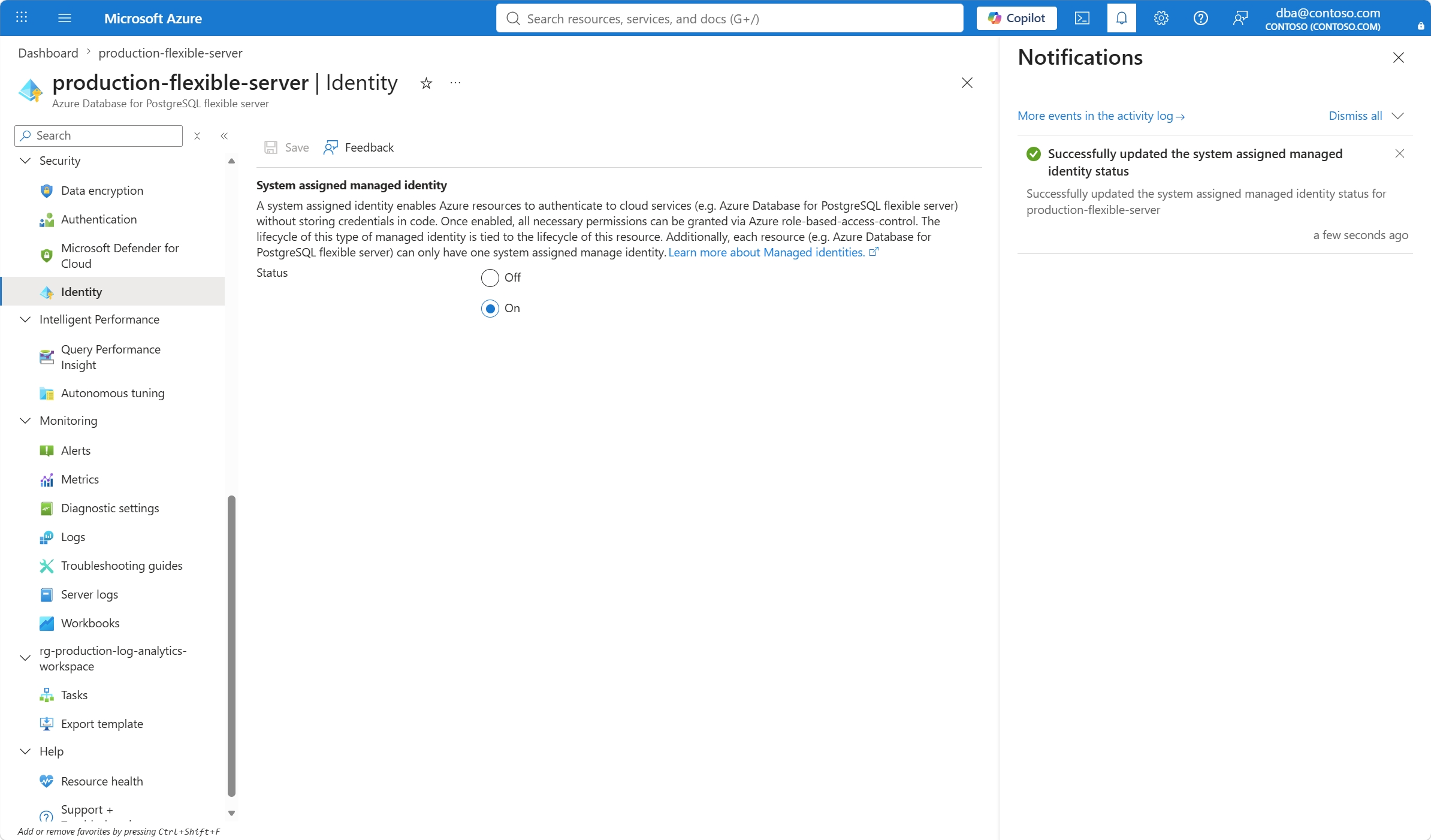Image resolution: width=1431 pixels, height=840 pixels.
Task: Open Learn more about Managed identities link
Action: tap(773, 252)
